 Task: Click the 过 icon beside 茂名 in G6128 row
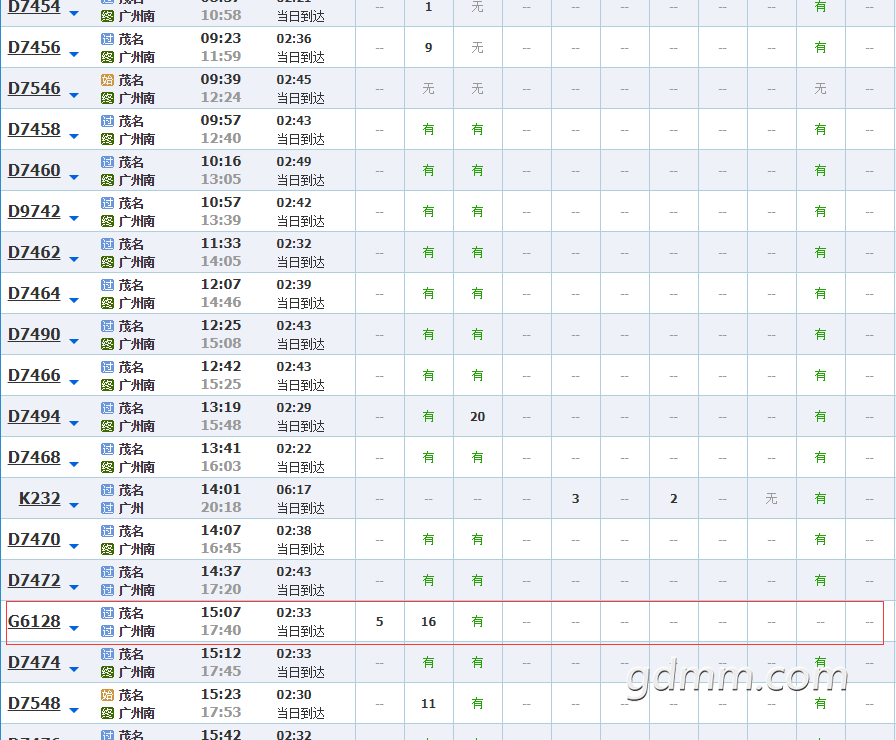[x=107, y=613]
